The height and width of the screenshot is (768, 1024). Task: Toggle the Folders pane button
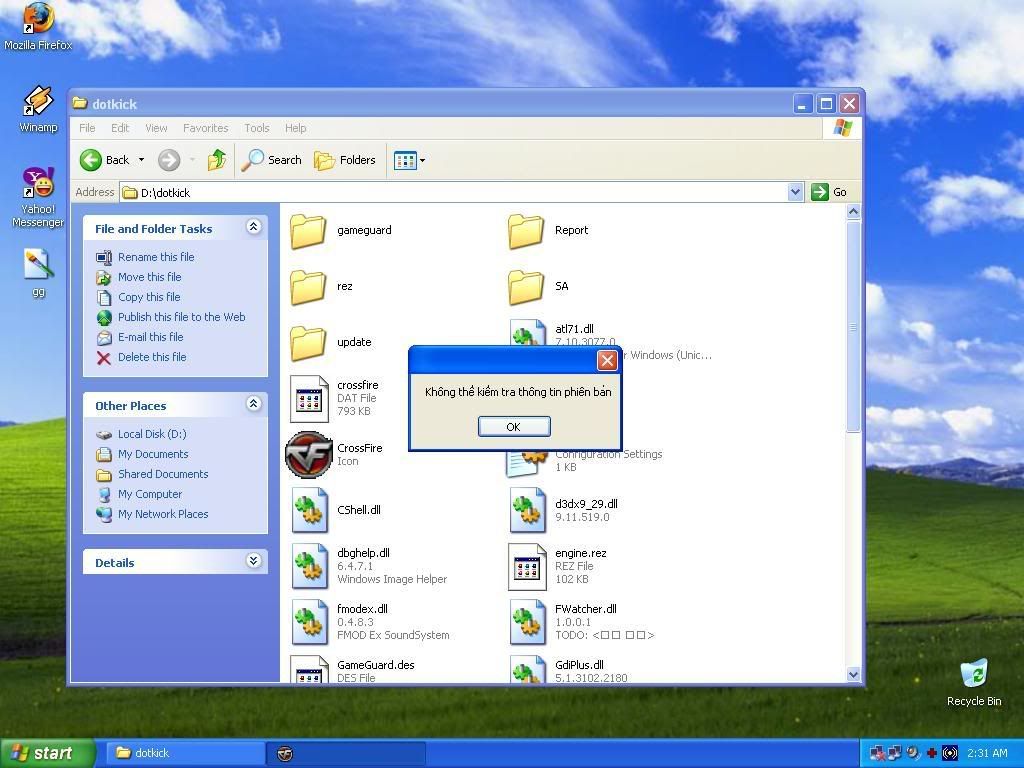click(345, 160)
